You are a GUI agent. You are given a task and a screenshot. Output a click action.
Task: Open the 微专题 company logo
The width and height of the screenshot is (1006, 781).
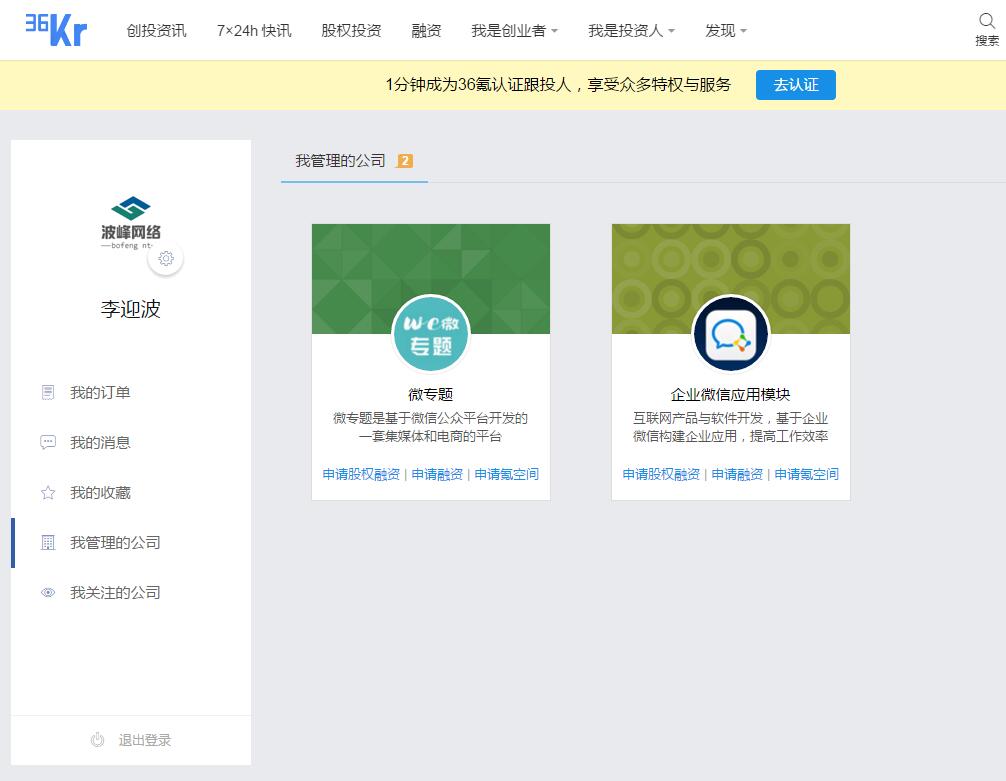(x=431, y=334)
